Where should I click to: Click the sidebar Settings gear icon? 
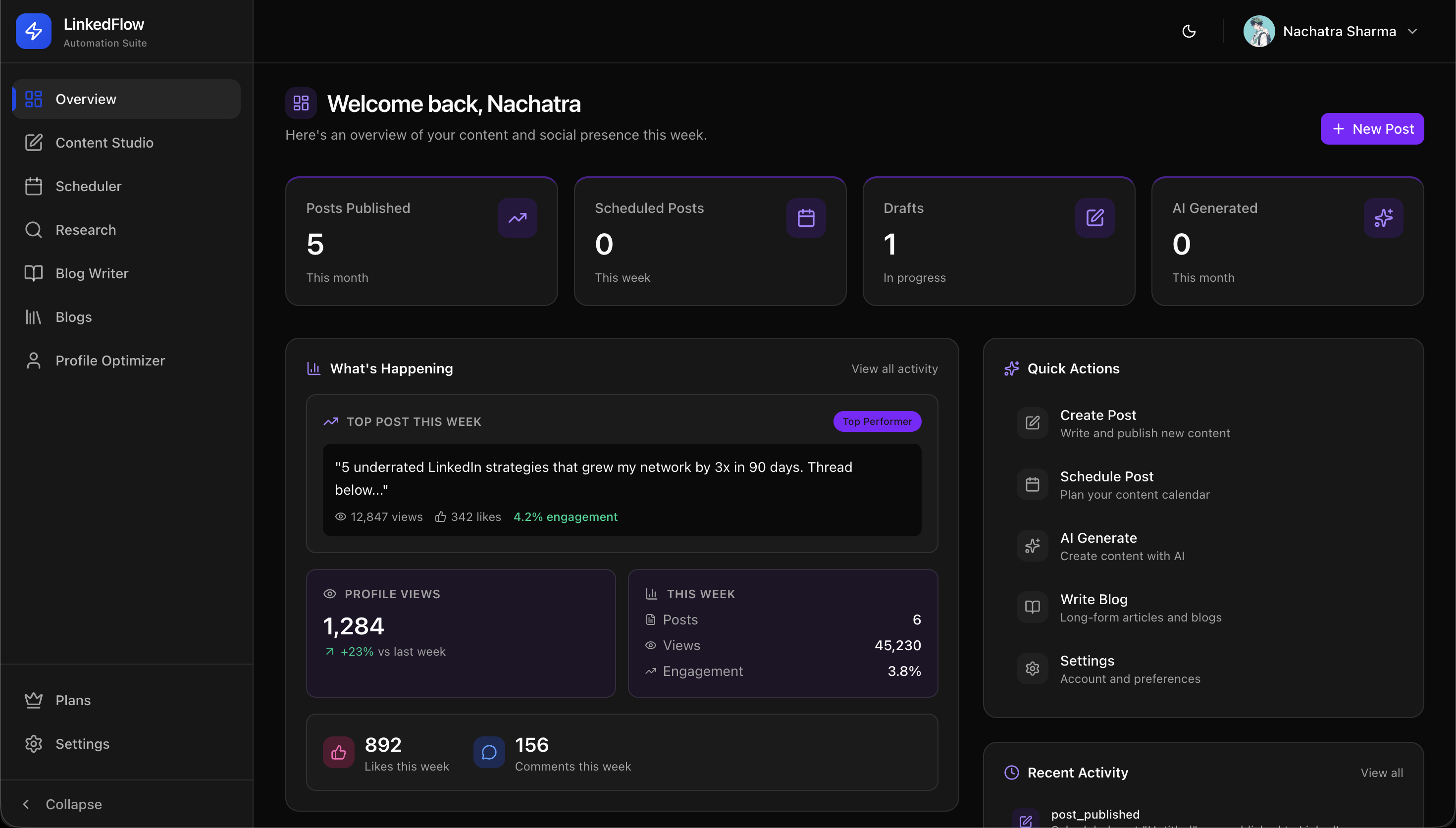point(34,744)
